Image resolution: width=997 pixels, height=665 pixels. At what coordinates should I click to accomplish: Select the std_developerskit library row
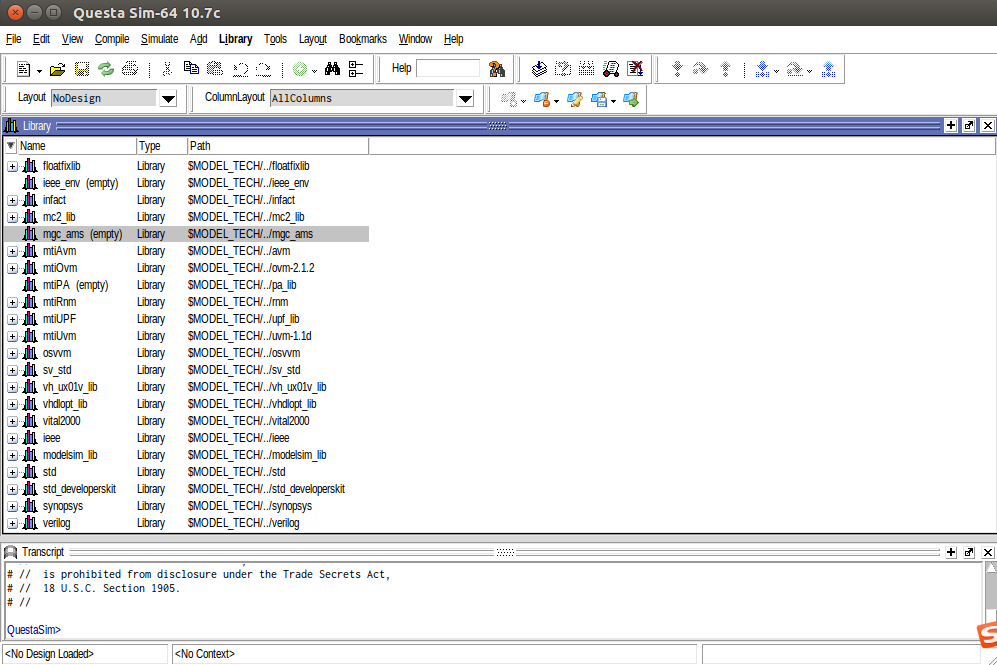pyautogui.click(x=187, y=489)
